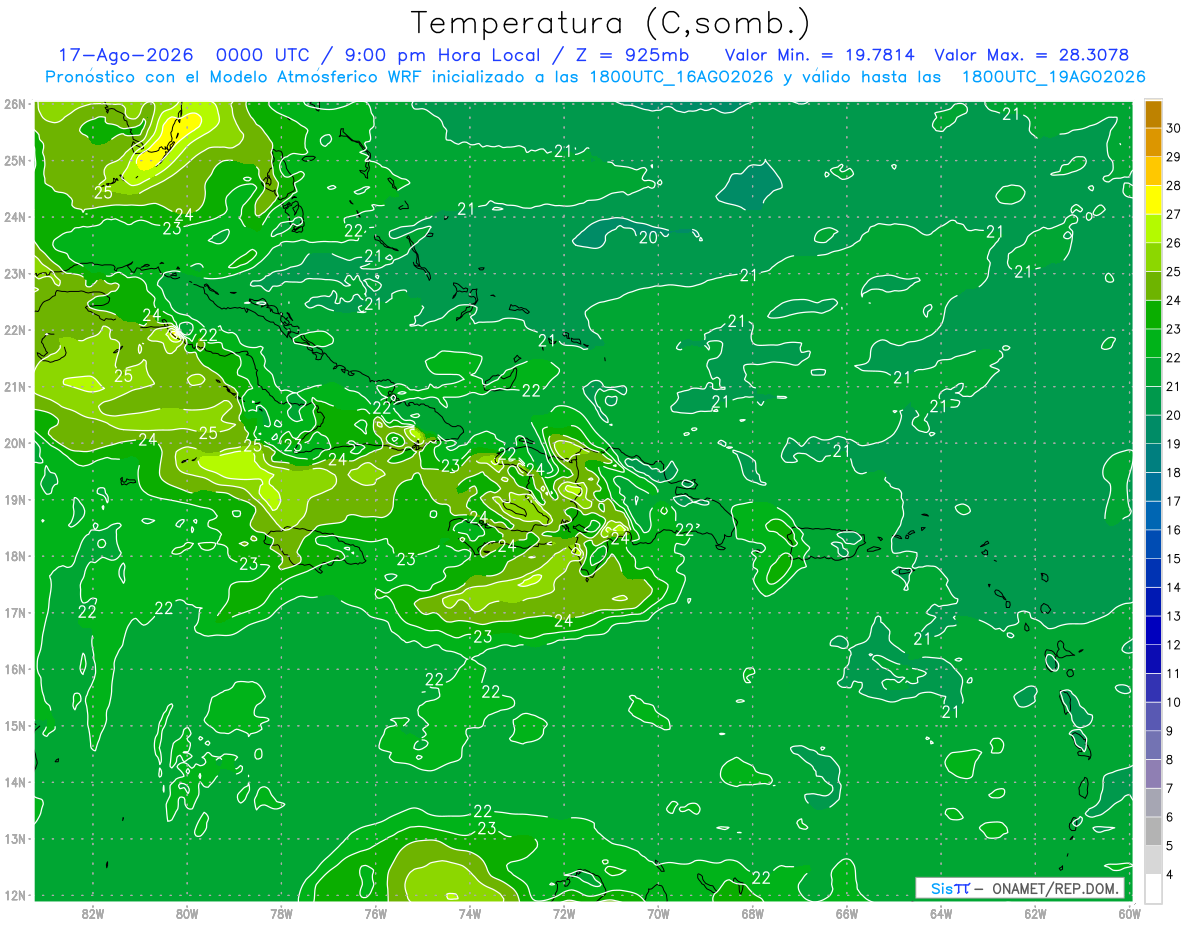
Task: Click 'Valor Max. = 28.3078' value
Action: [1032, 55]
